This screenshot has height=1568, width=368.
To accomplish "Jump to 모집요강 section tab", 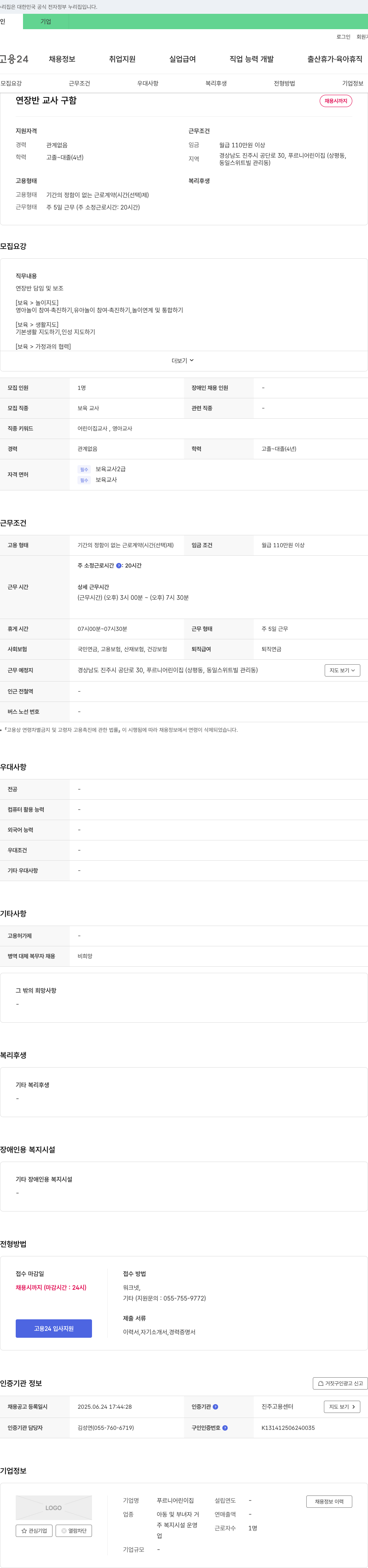I will click(11, 83).
